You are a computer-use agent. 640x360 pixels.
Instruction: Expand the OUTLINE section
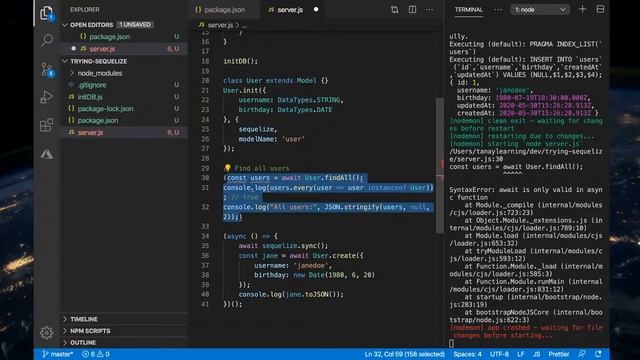[83, 342]
